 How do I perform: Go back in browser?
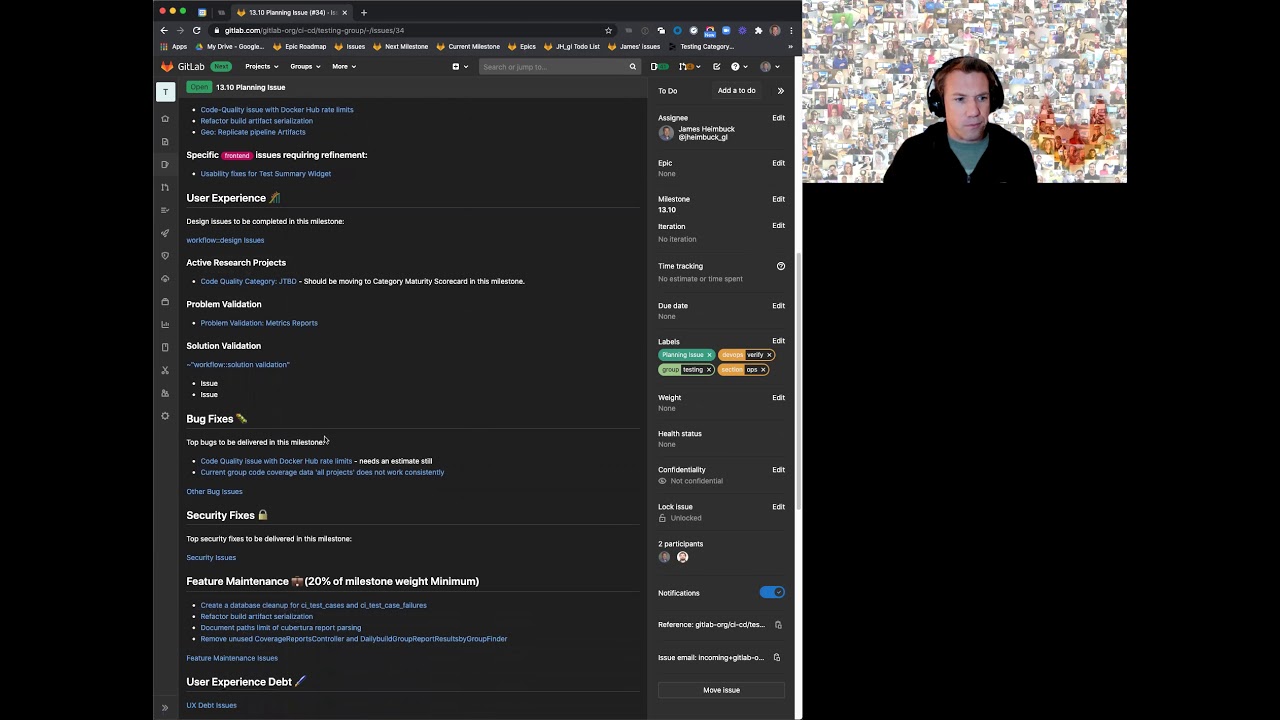[x=164, y=30]
